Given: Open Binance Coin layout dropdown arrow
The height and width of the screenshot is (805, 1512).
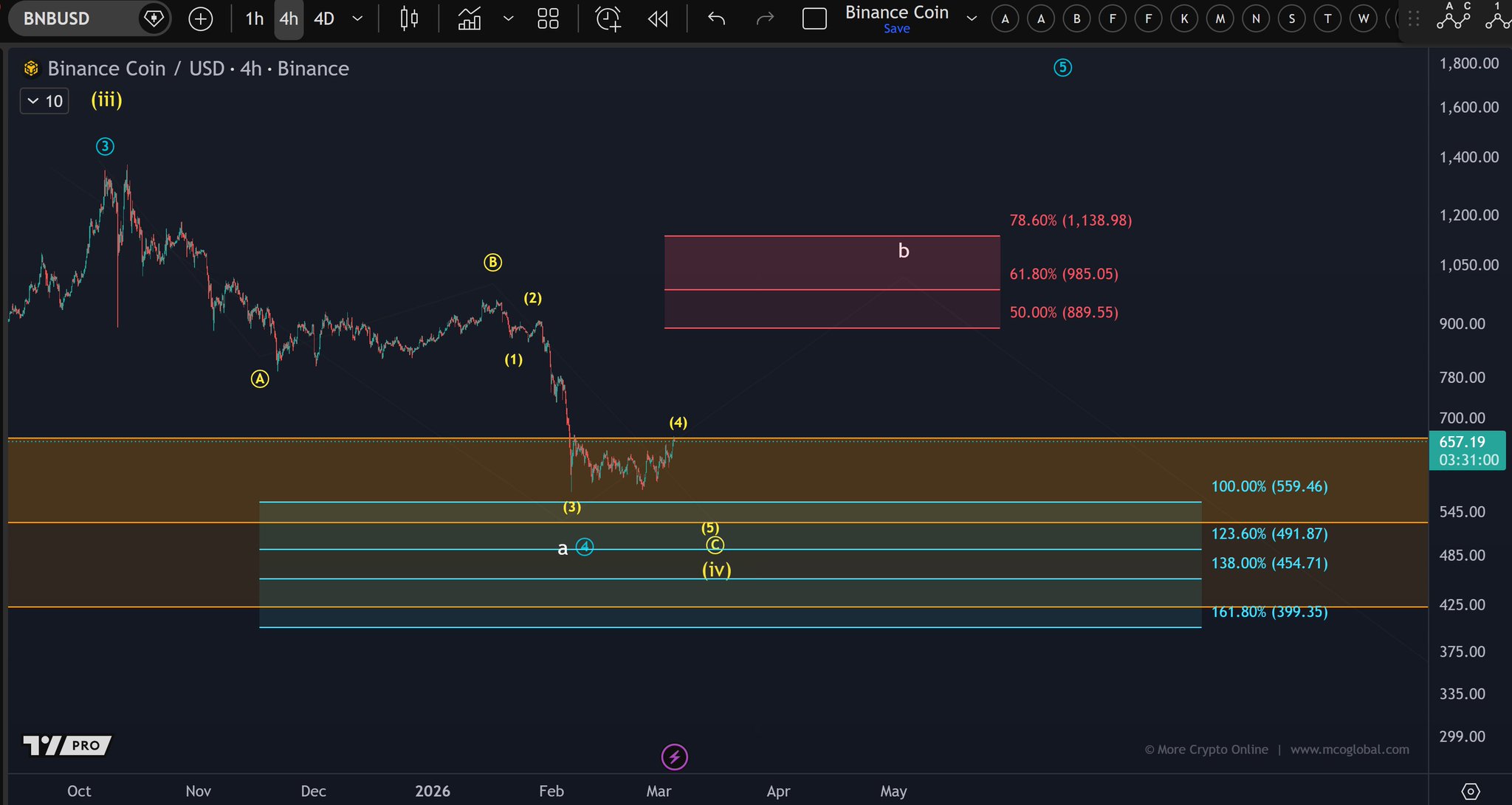Looking at the screenshot, I should [x=972, y=19].
